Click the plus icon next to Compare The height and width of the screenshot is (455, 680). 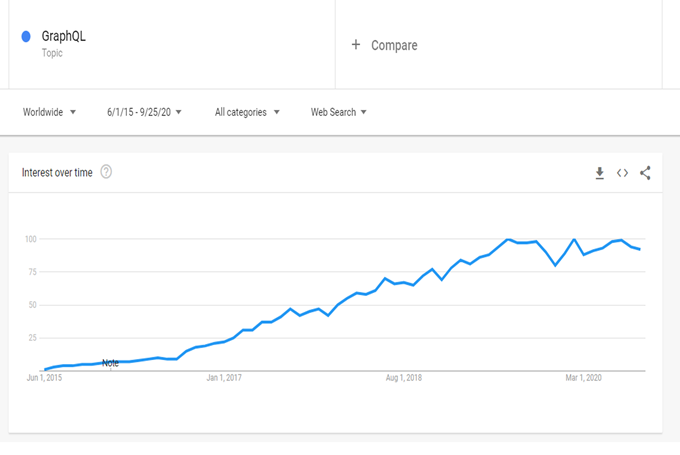pos(356,45)
